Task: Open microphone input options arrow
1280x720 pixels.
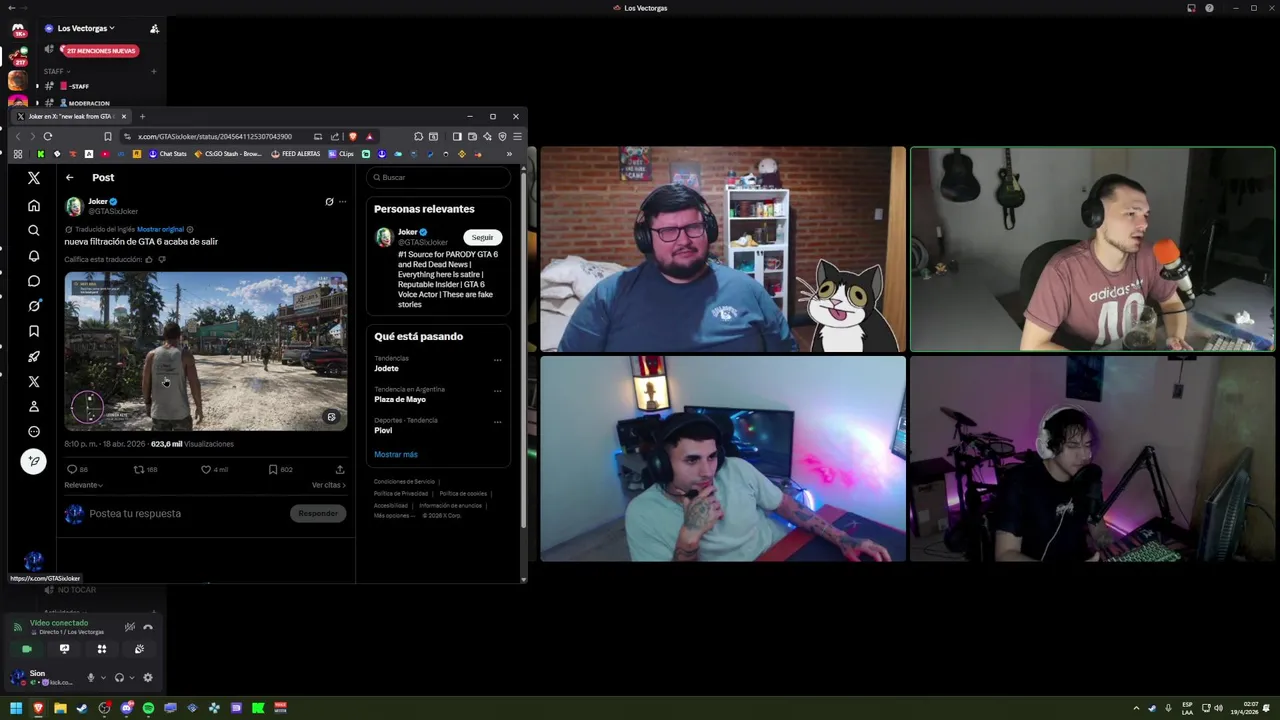Action: click(x=102, y=677)
